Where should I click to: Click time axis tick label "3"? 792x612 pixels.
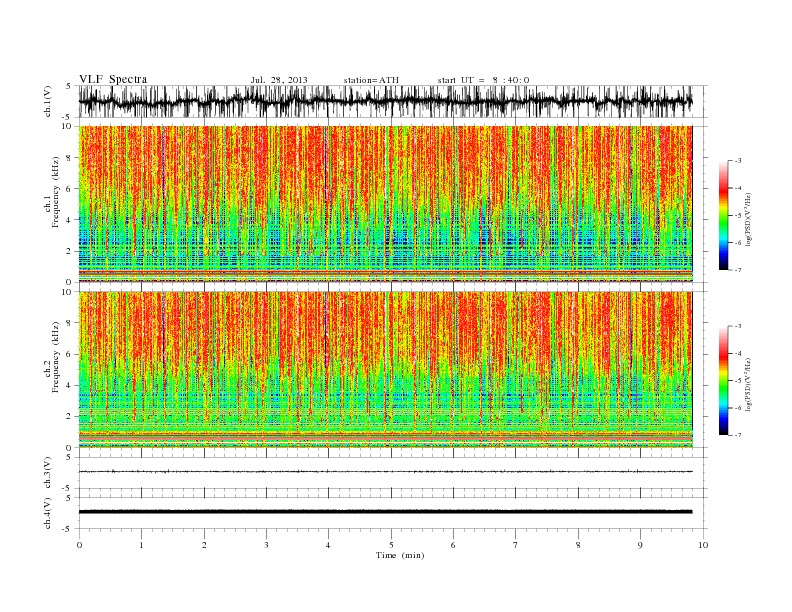[x=266, y=545]
